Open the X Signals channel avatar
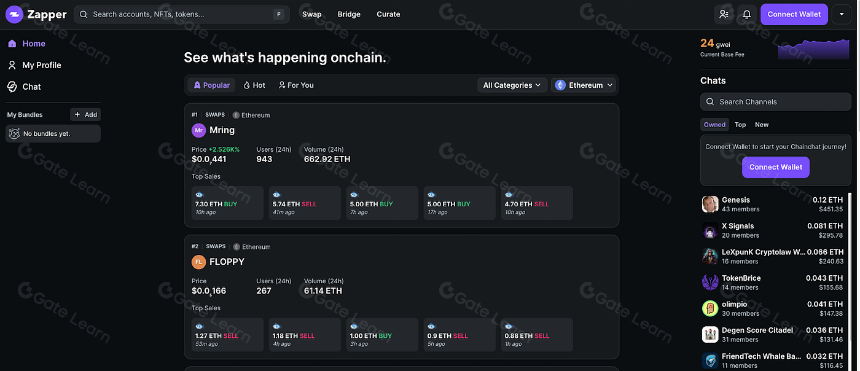 coord(710,230)
